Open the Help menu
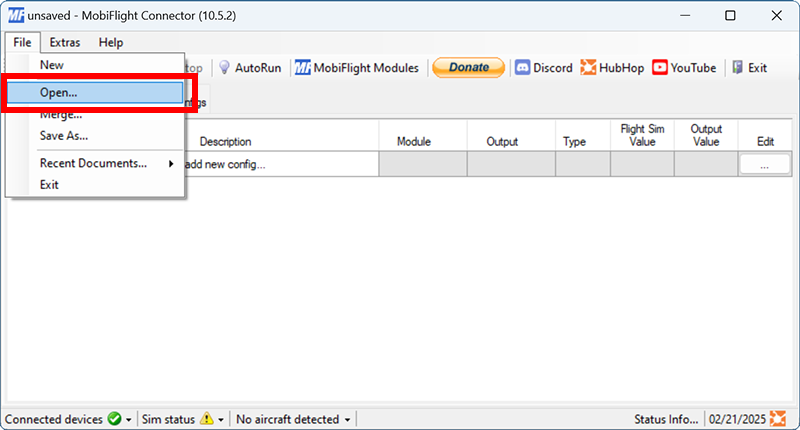Viewport: 800px width, 430px height. [x=111, y=42]
